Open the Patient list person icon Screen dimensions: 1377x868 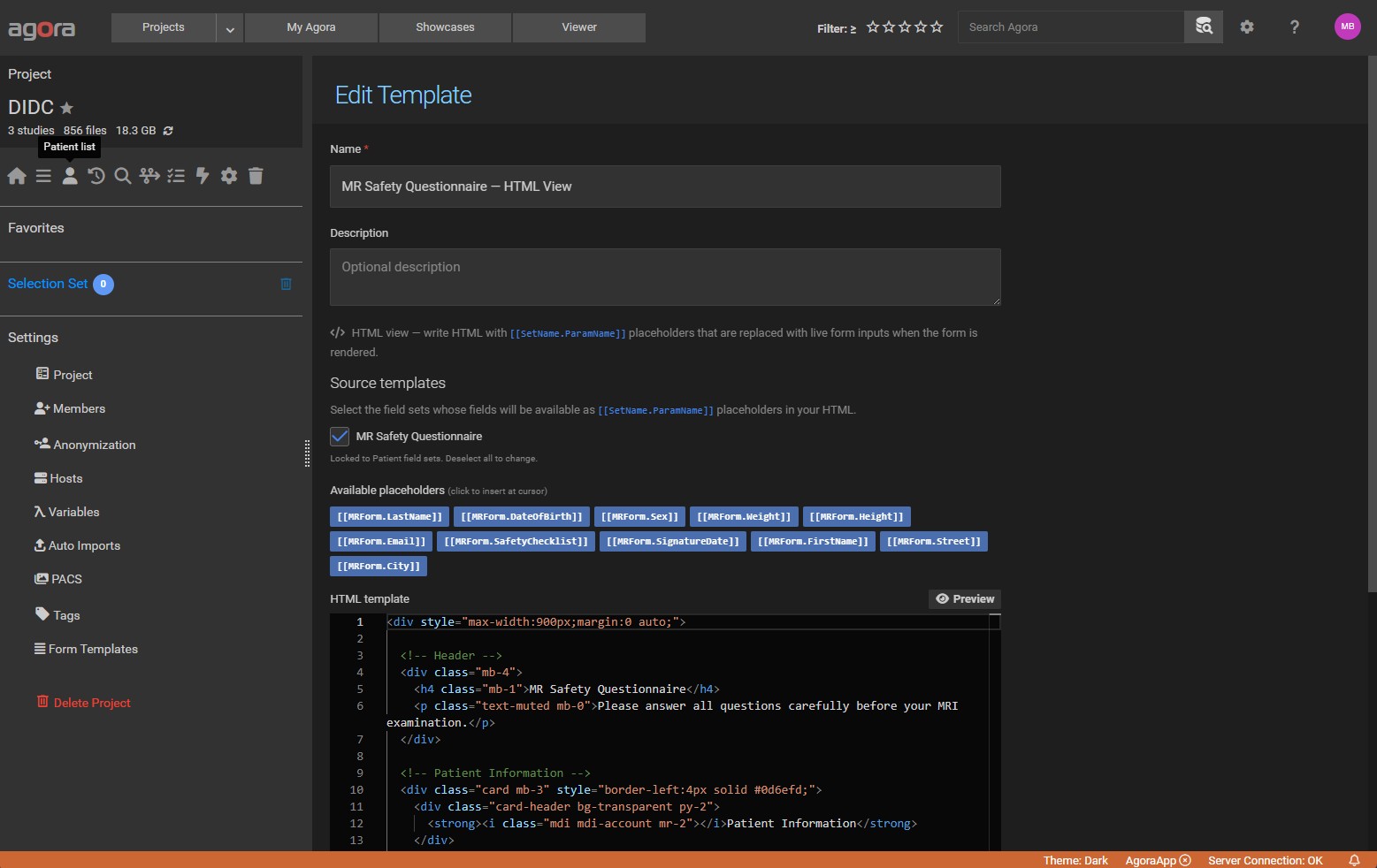(70, 176)
